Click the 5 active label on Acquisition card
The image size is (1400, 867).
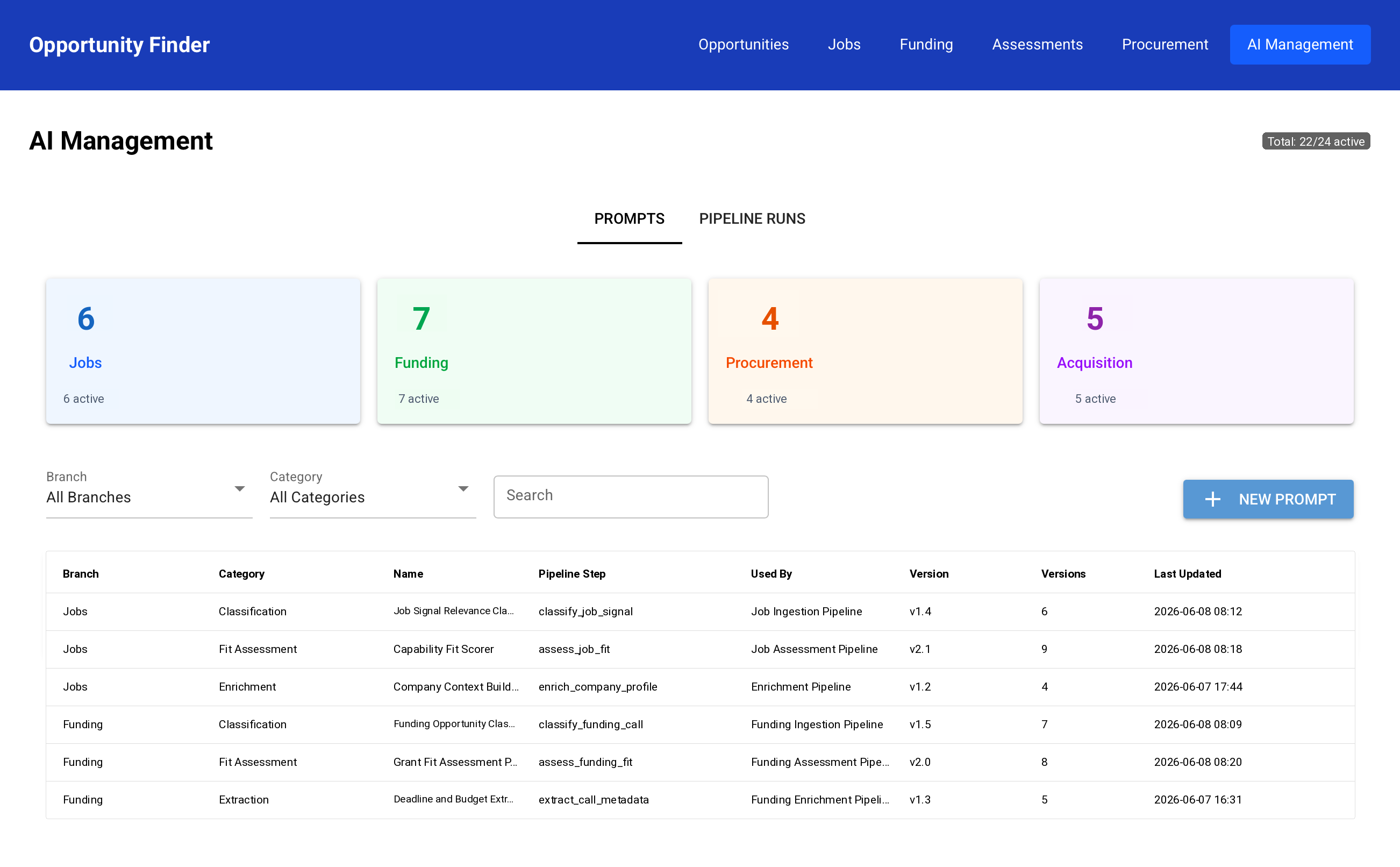pyautogui.click(x=1095, y=399)
